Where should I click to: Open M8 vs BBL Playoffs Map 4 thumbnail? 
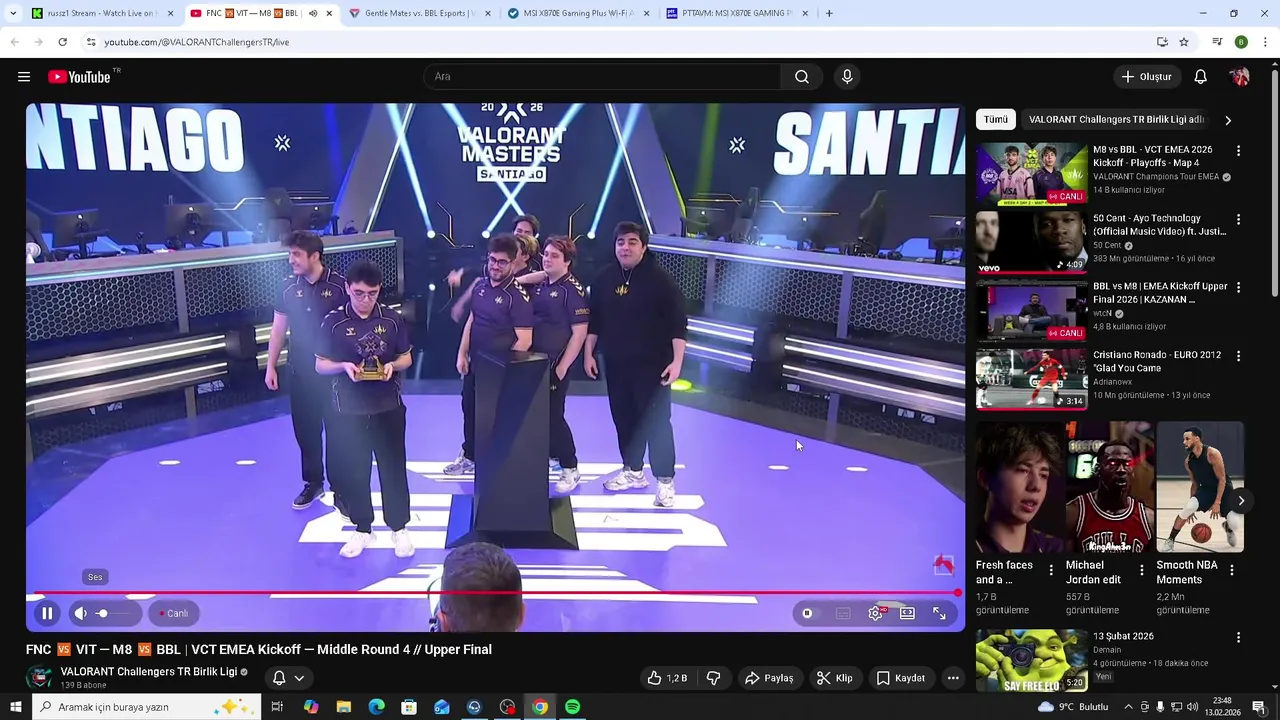[x=1031, y=174]
